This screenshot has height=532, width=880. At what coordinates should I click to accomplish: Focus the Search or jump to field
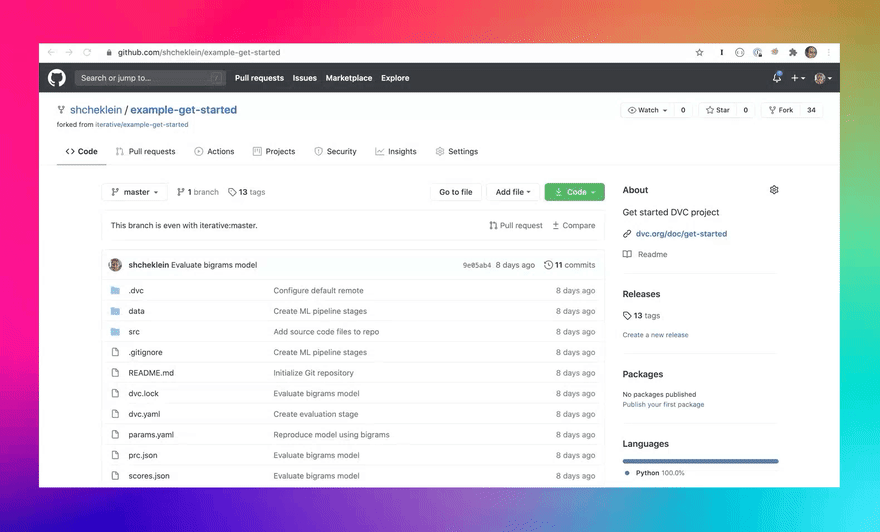pos(150,78)
